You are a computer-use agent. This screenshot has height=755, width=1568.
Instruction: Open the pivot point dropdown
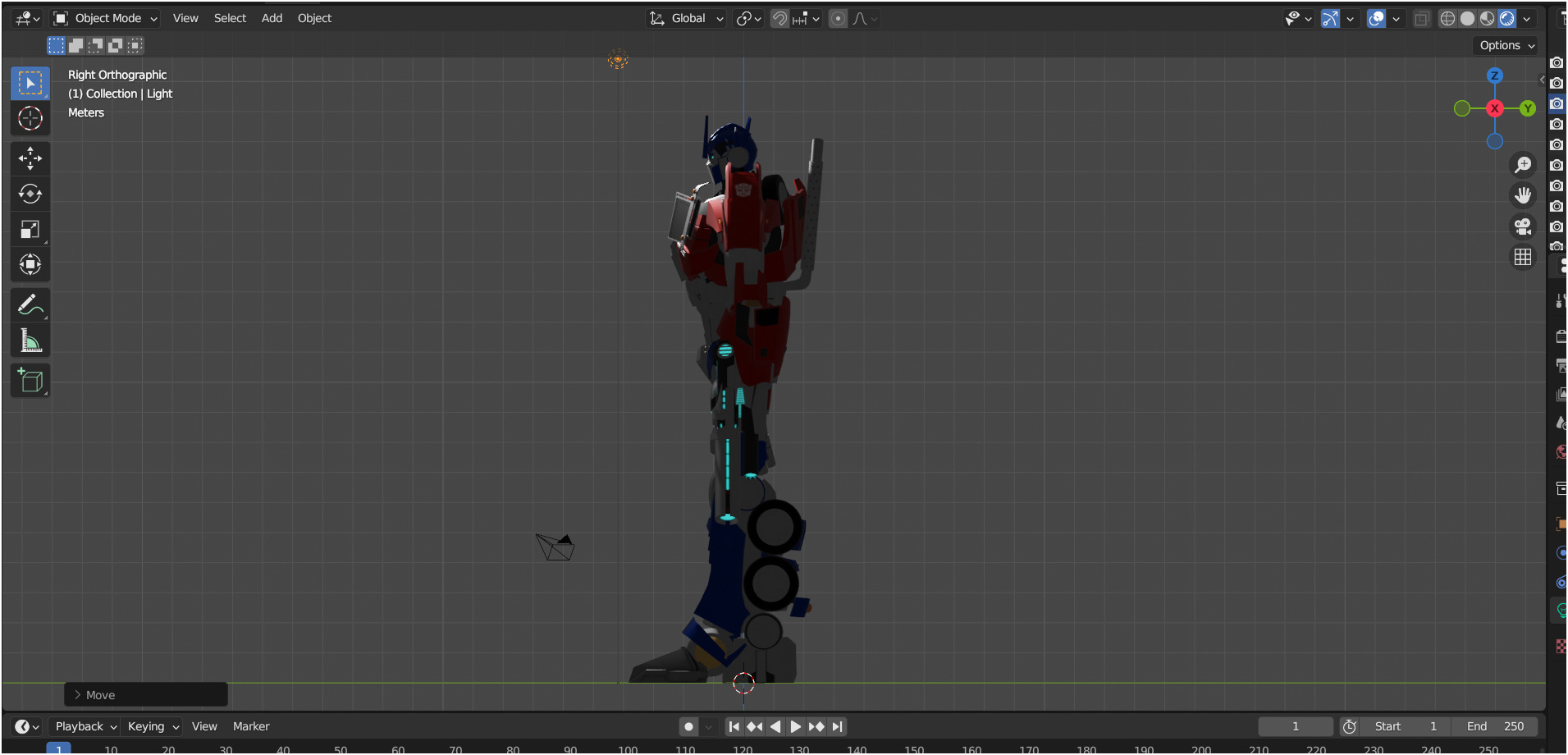point(749,18)
